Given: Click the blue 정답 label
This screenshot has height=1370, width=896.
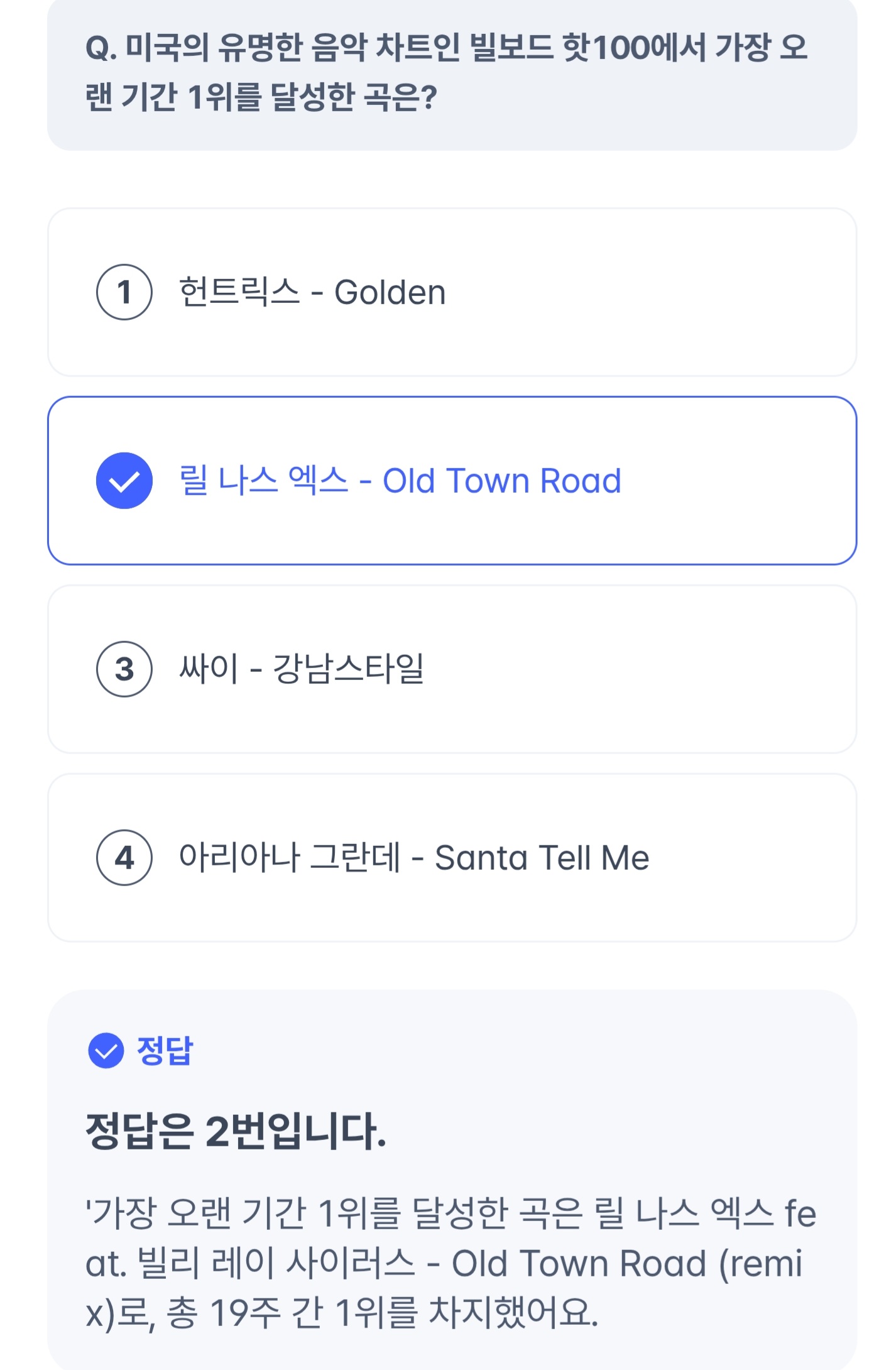Looking at the screenshot, I should tap(165, 1050).
